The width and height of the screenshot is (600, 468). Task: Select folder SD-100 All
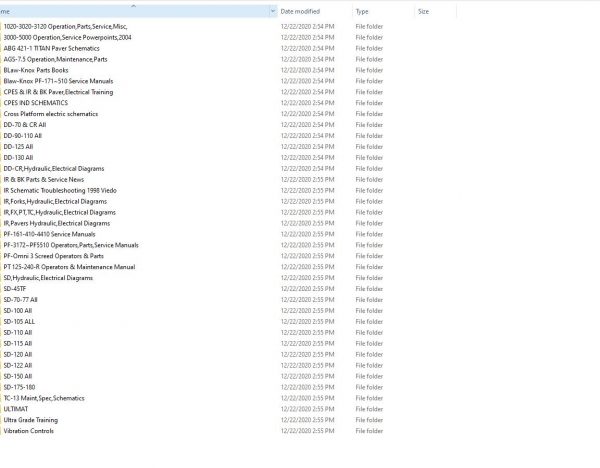tap(18, 311)
